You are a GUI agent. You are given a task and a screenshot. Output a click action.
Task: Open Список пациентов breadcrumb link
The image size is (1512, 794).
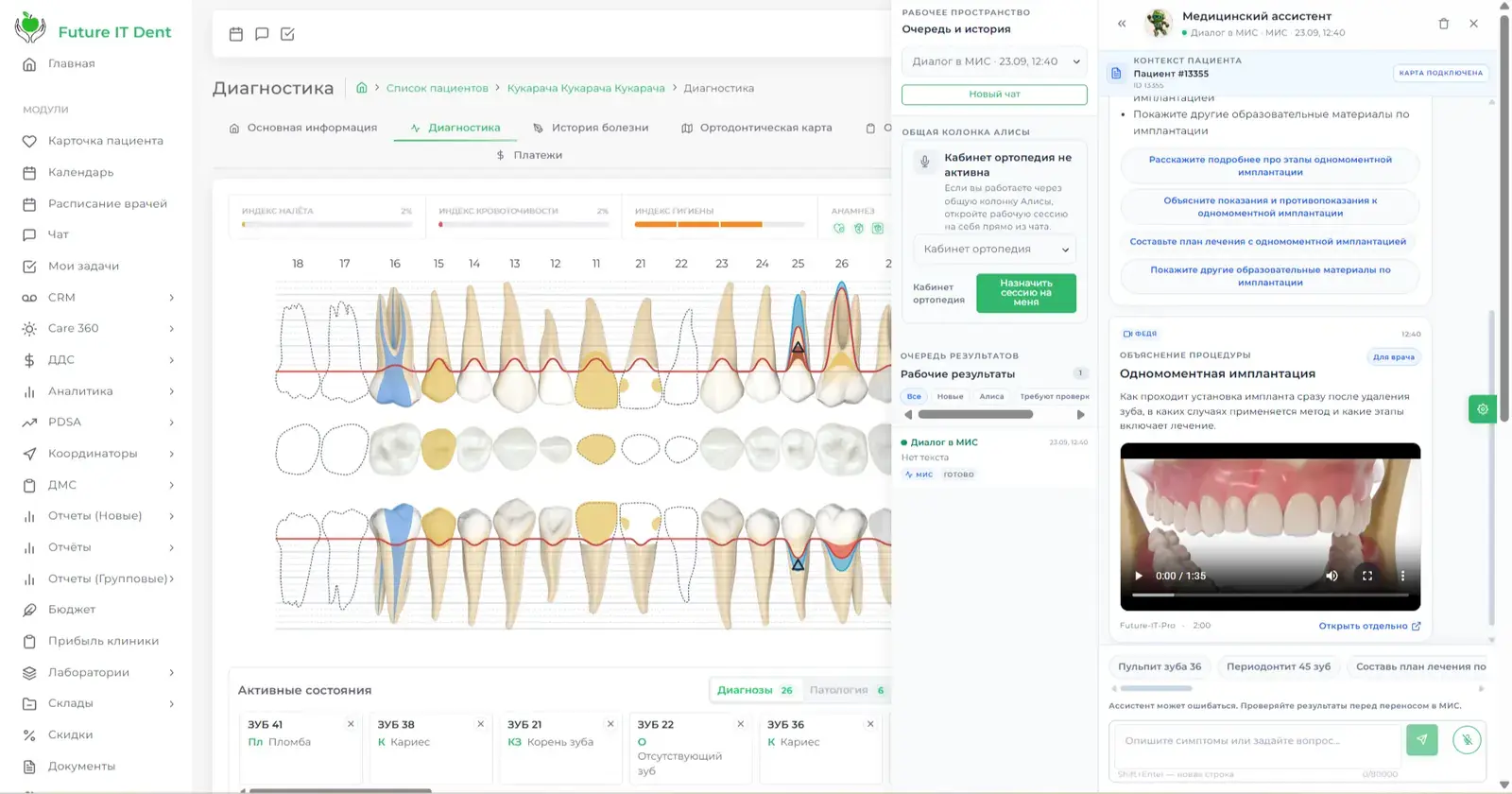(x=437, y=88)
